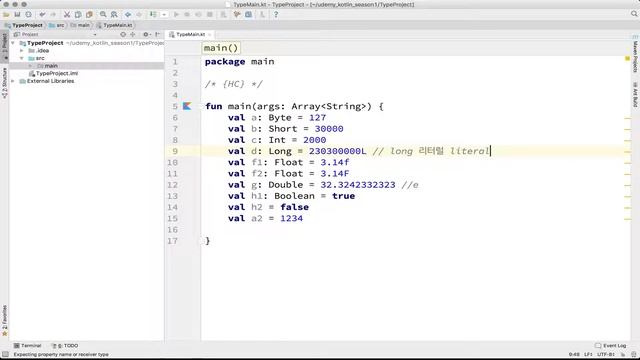Open the Ant Build side tab
This screenshot has width=640, height=360.
pos(635,94)
